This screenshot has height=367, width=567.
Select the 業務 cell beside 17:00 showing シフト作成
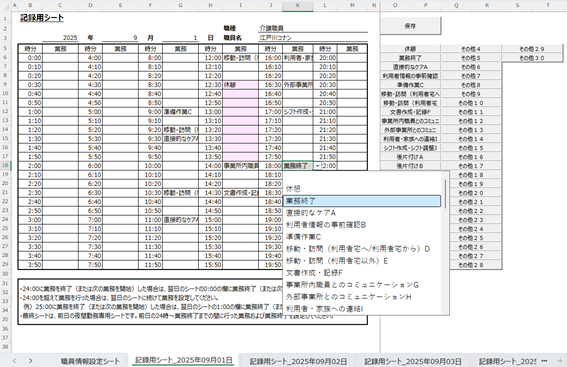point(298,112)
